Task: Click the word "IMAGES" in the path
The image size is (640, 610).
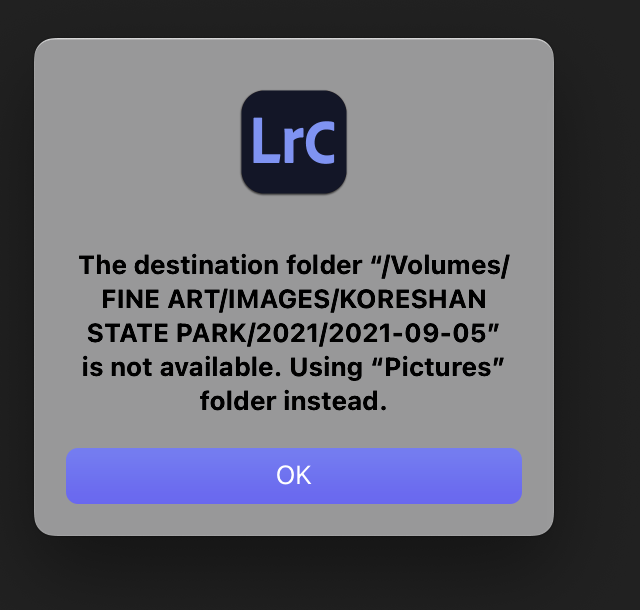Action: pos(279,300)
